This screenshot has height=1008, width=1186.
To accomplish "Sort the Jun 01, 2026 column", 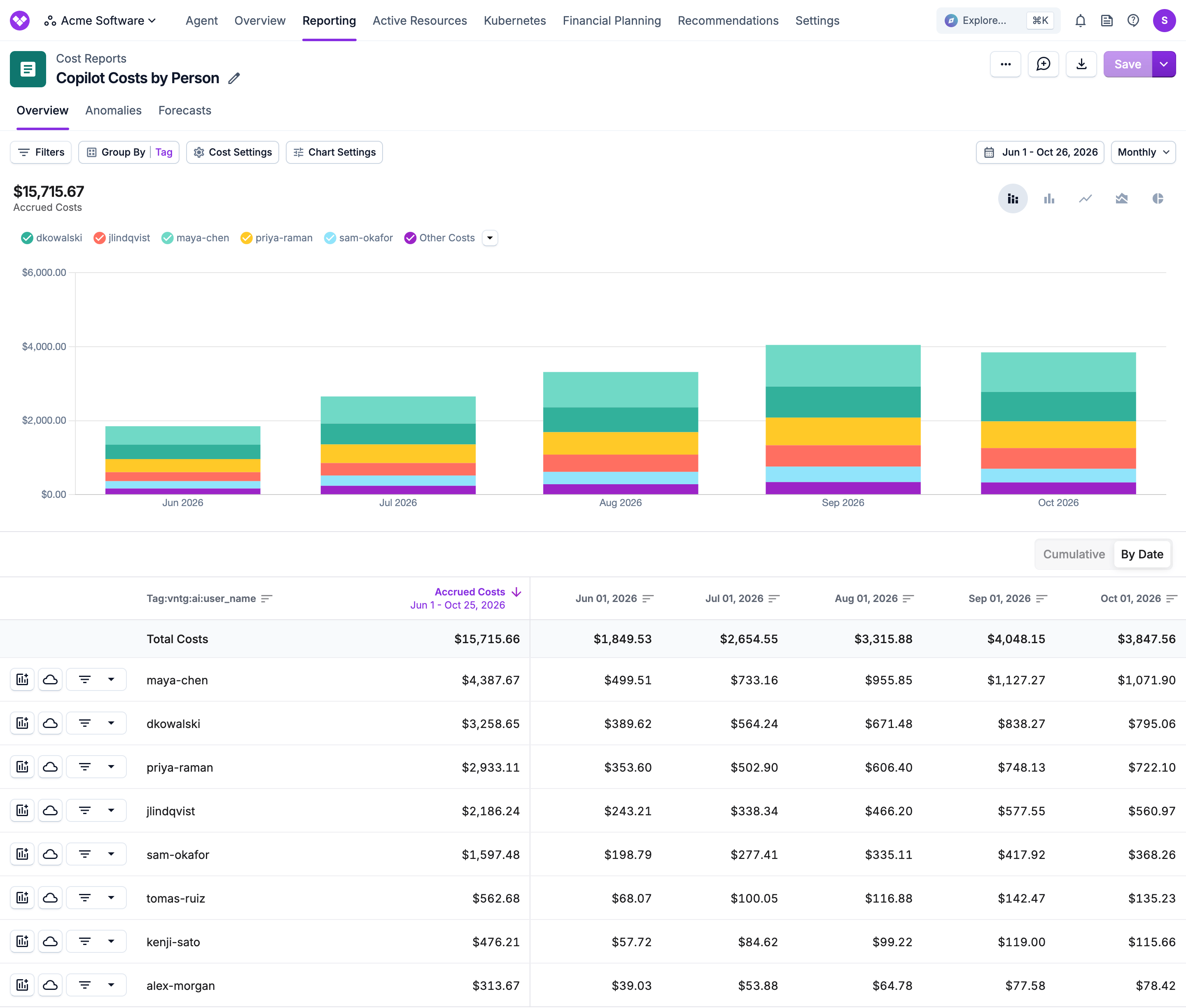I will click(x=648, y=598).
